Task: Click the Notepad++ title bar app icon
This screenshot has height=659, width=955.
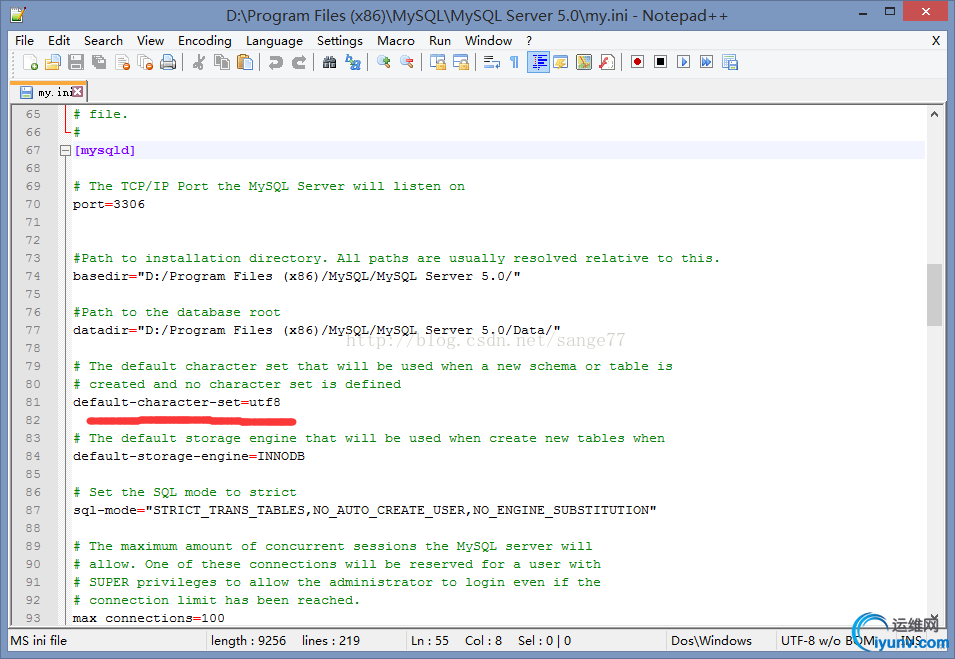Action: 18,14
